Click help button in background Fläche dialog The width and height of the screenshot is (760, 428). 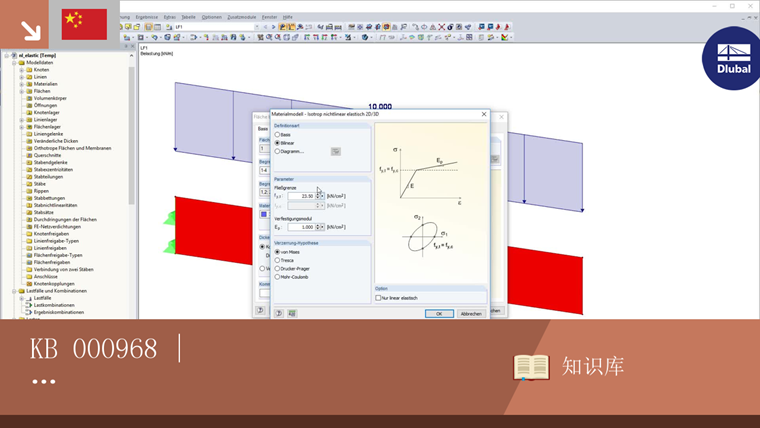click(x=260, y=310)
